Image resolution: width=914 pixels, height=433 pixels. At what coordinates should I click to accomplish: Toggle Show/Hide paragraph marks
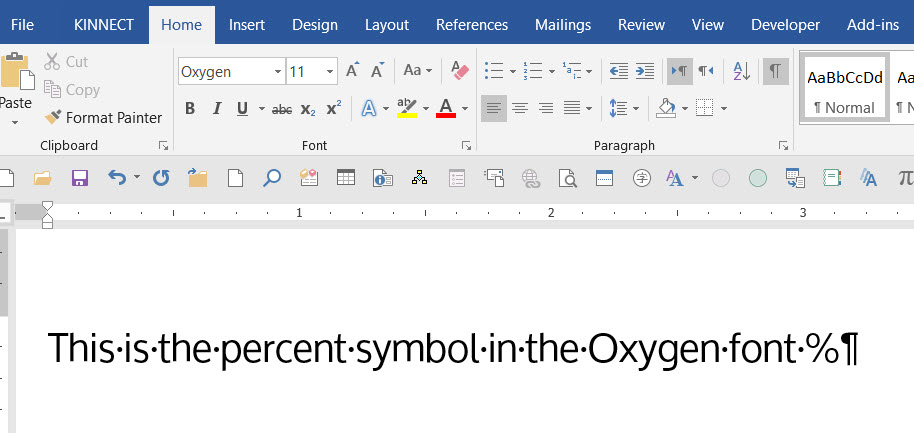[x=775, y=71]
